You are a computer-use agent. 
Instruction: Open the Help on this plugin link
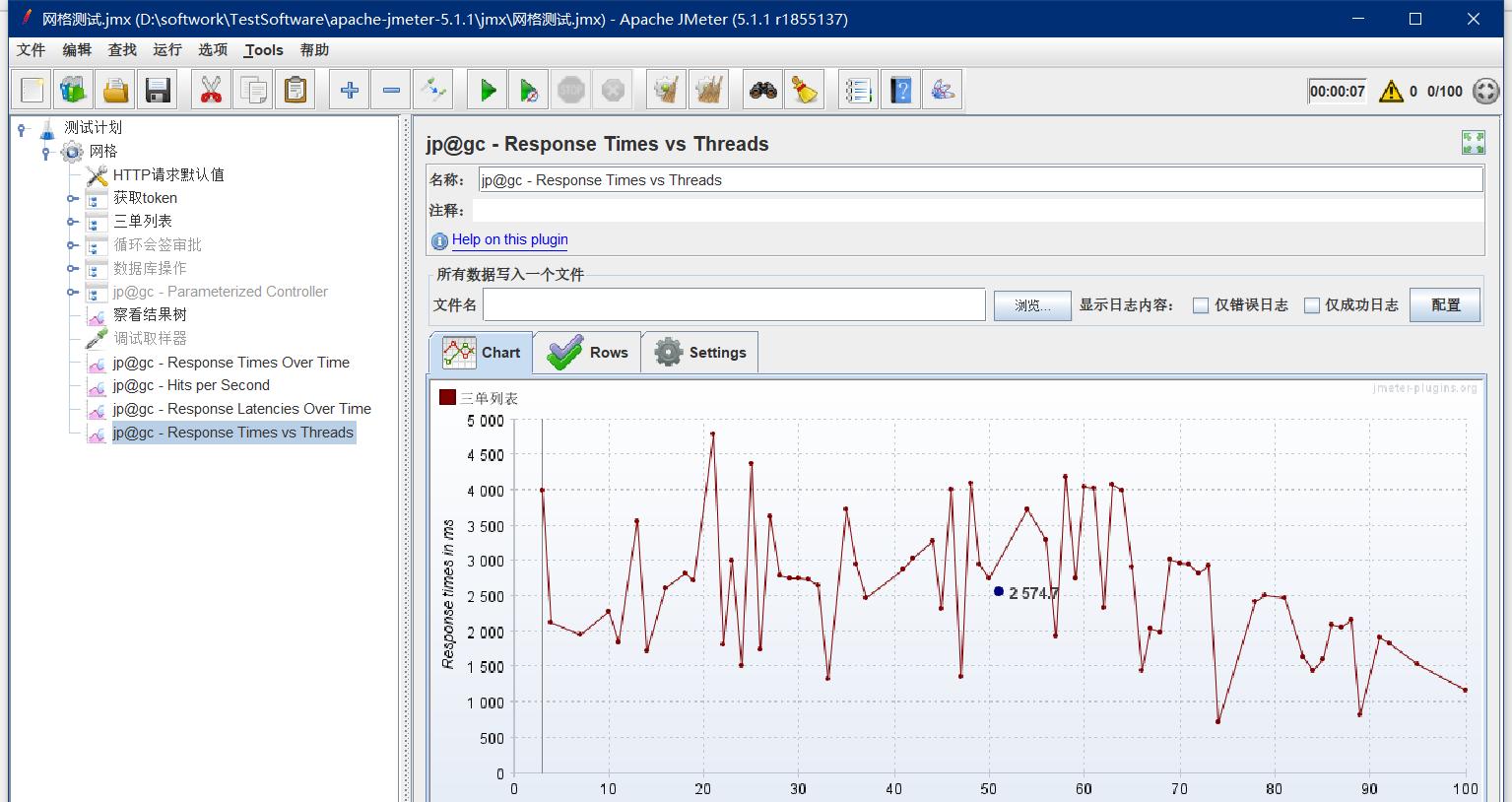[x=510, y=239]
